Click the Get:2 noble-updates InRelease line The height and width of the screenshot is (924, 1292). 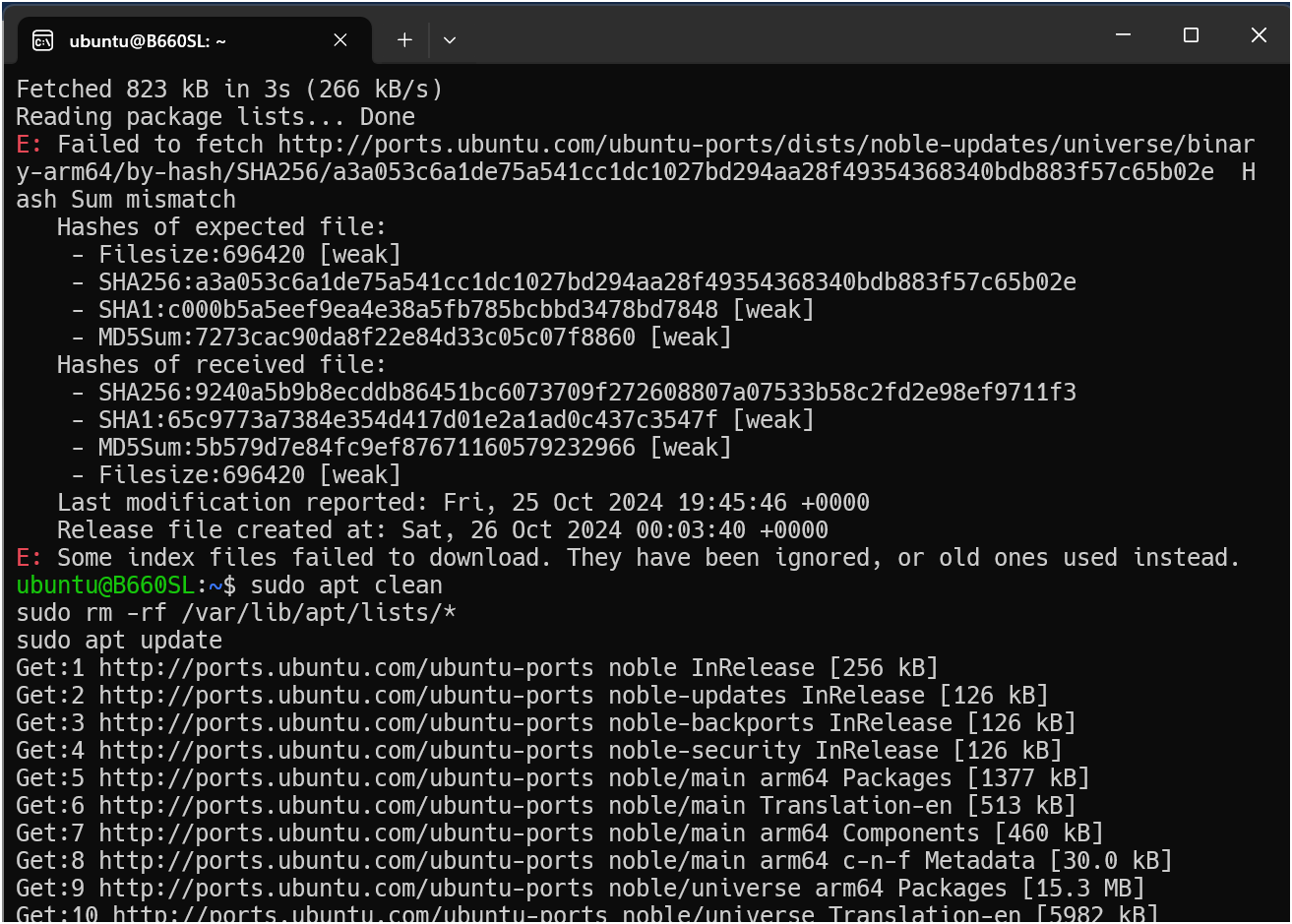tap(532, 696)
